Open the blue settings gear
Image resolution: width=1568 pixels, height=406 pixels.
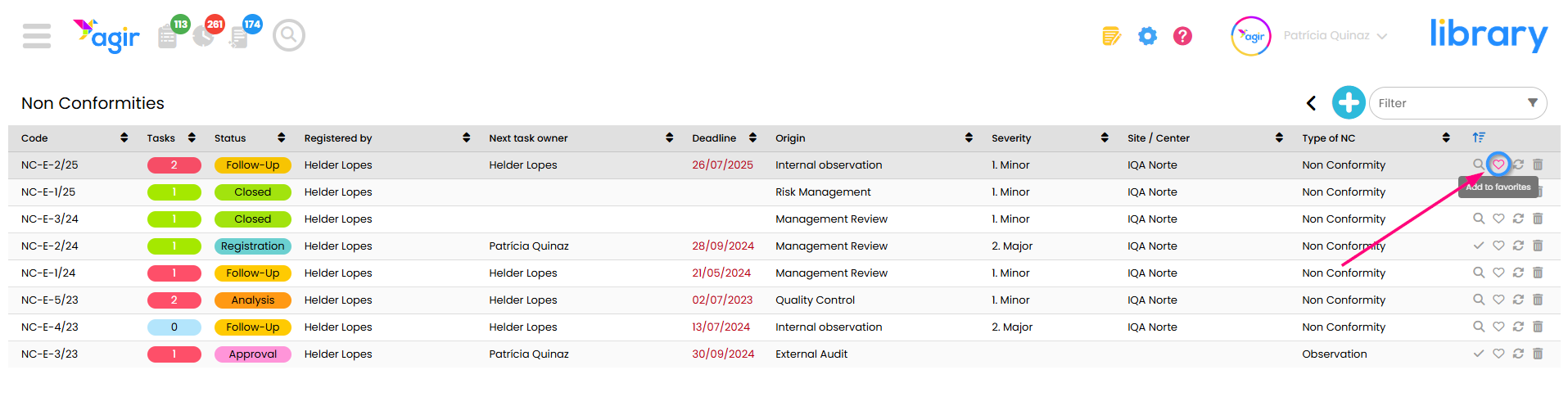point(1148,36)
